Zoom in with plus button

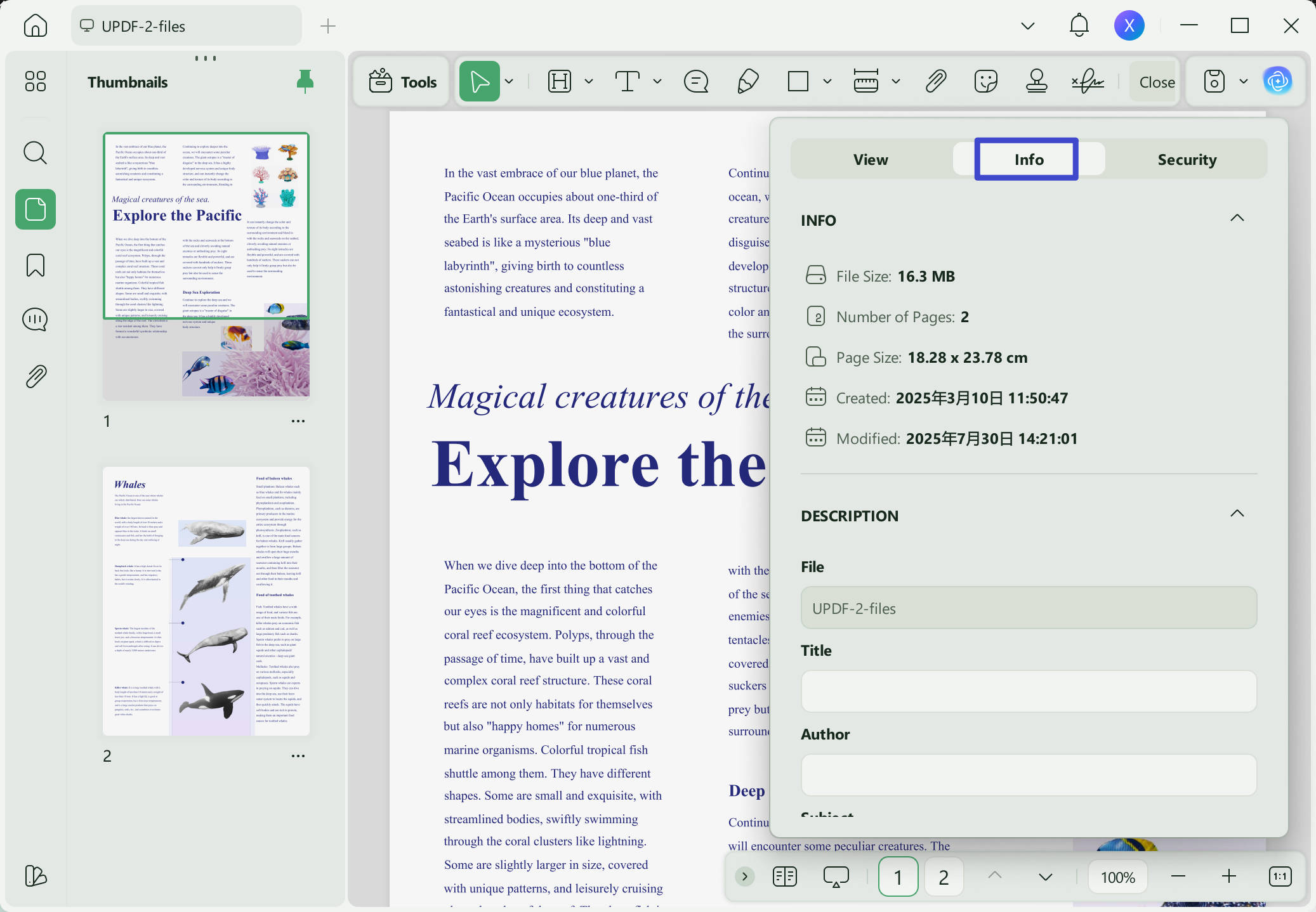(x=1228, y=876)
